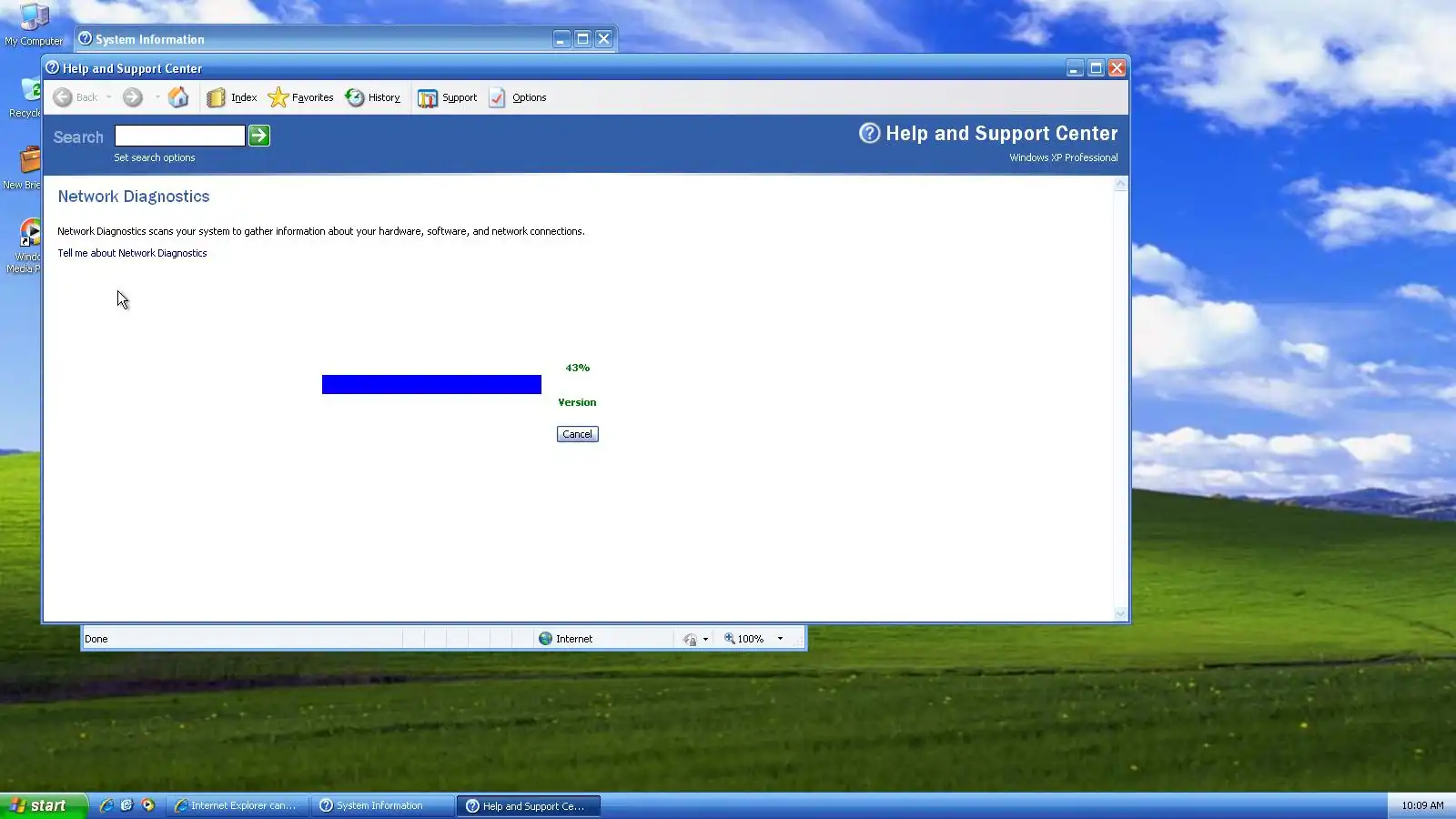1456x819 pixels.
Task: Go to Help home page icon
Action: pos(178,97)
